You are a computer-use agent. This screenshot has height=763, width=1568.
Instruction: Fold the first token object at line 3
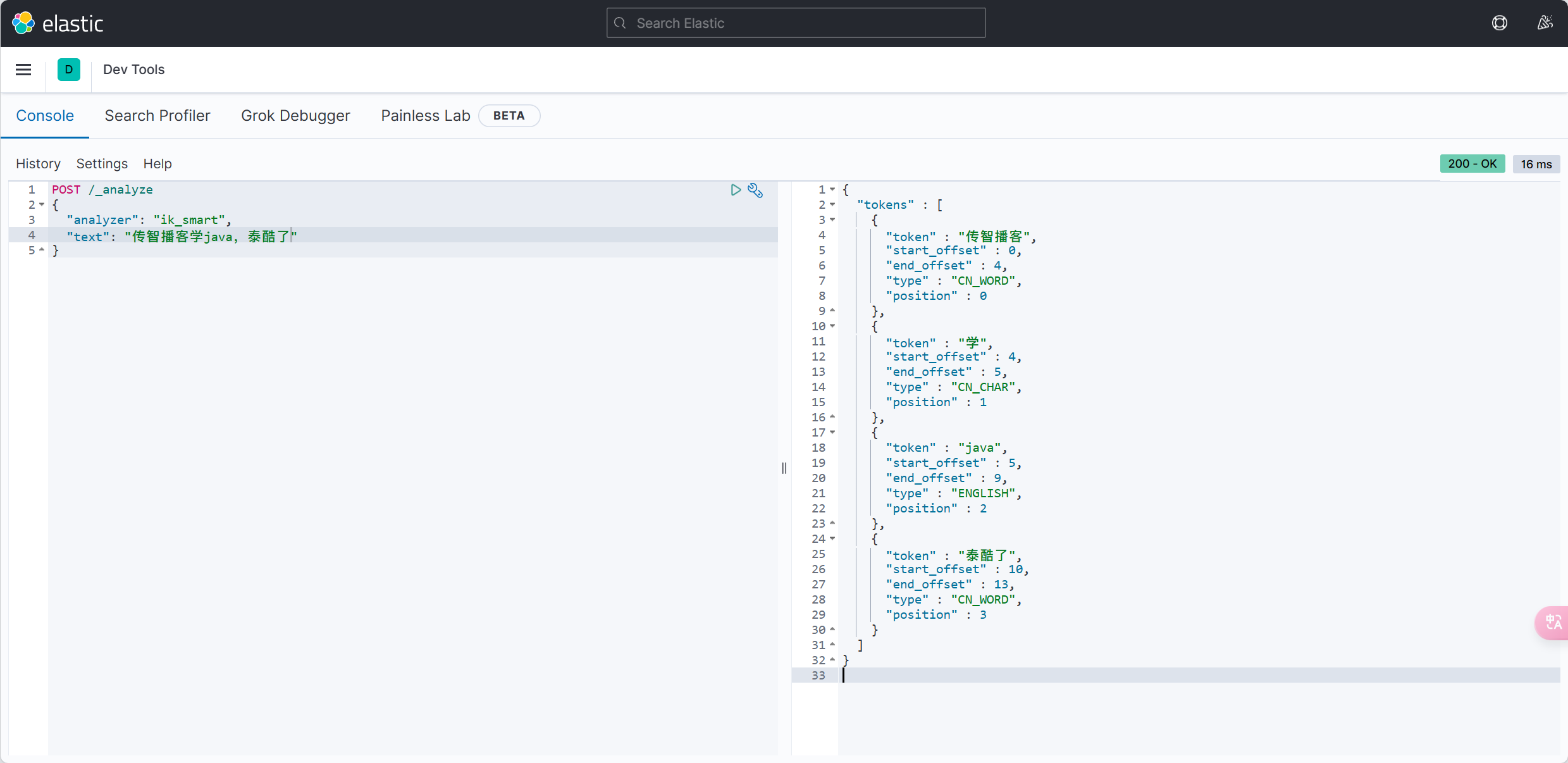click(x=832, y=220)
